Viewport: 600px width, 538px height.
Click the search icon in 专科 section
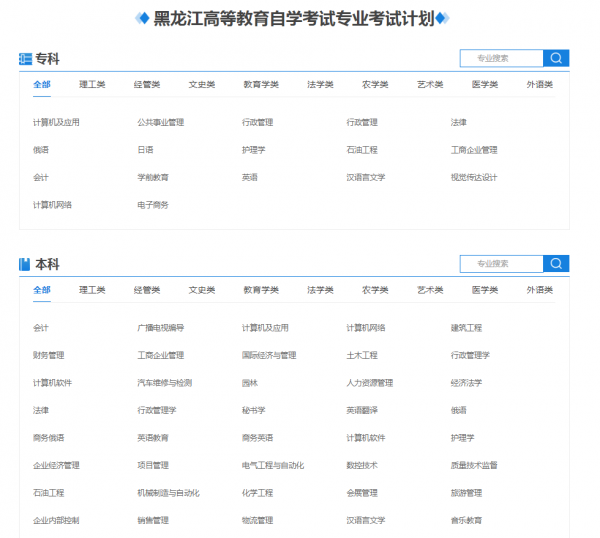[x=556, y=58]
